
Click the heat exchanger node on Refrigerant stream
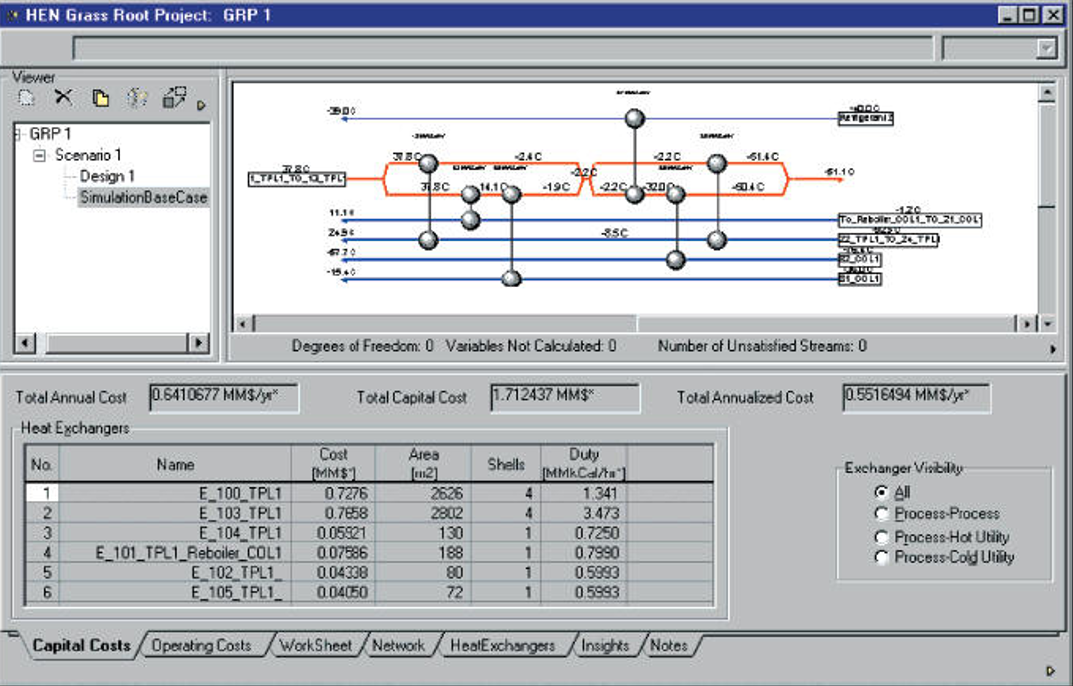point(632,118)
